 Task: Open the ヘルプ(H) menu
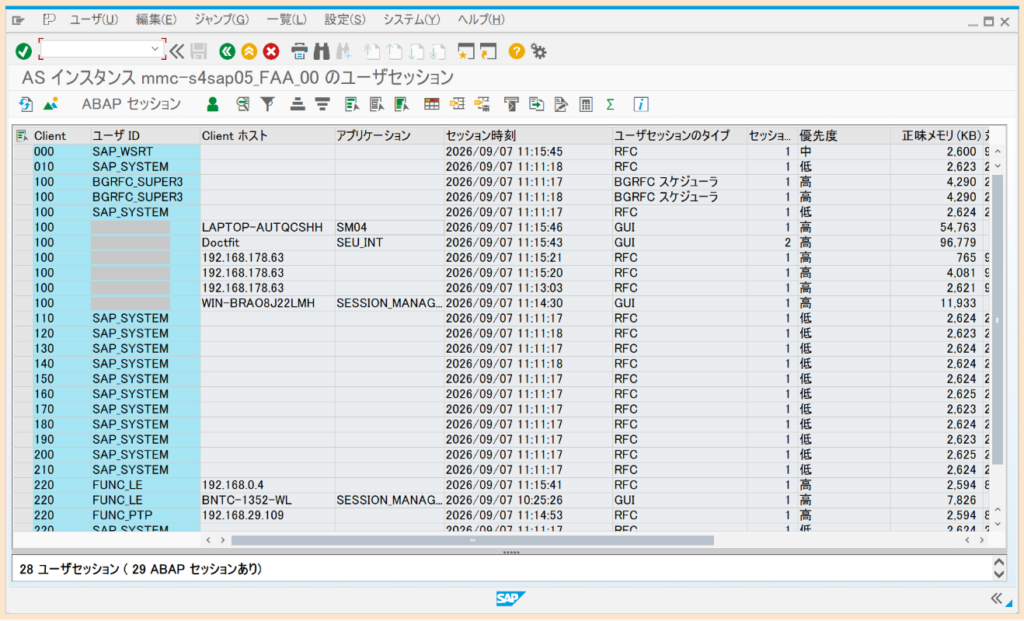pos(481,20)
